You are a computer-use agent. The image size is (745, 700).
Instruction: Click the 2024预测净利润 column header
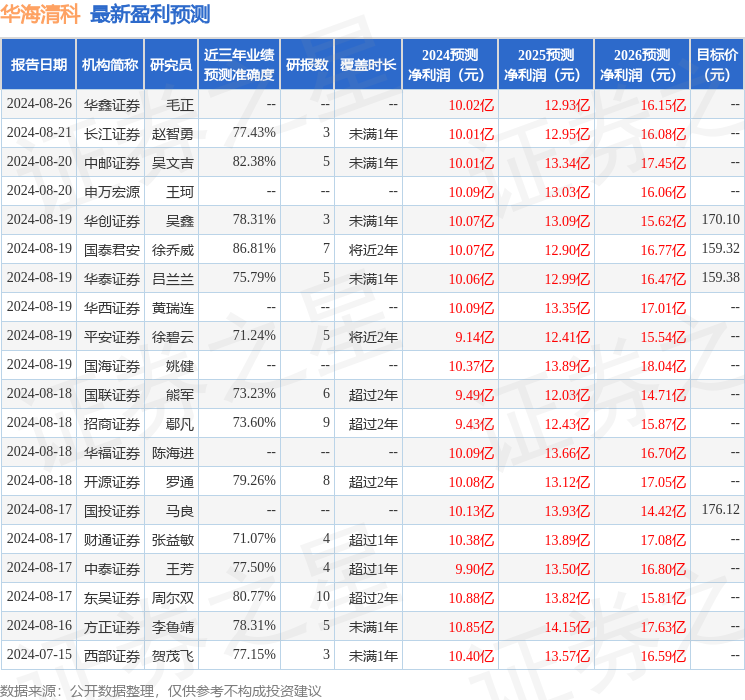pyautogui.click(x=450, y=65)
